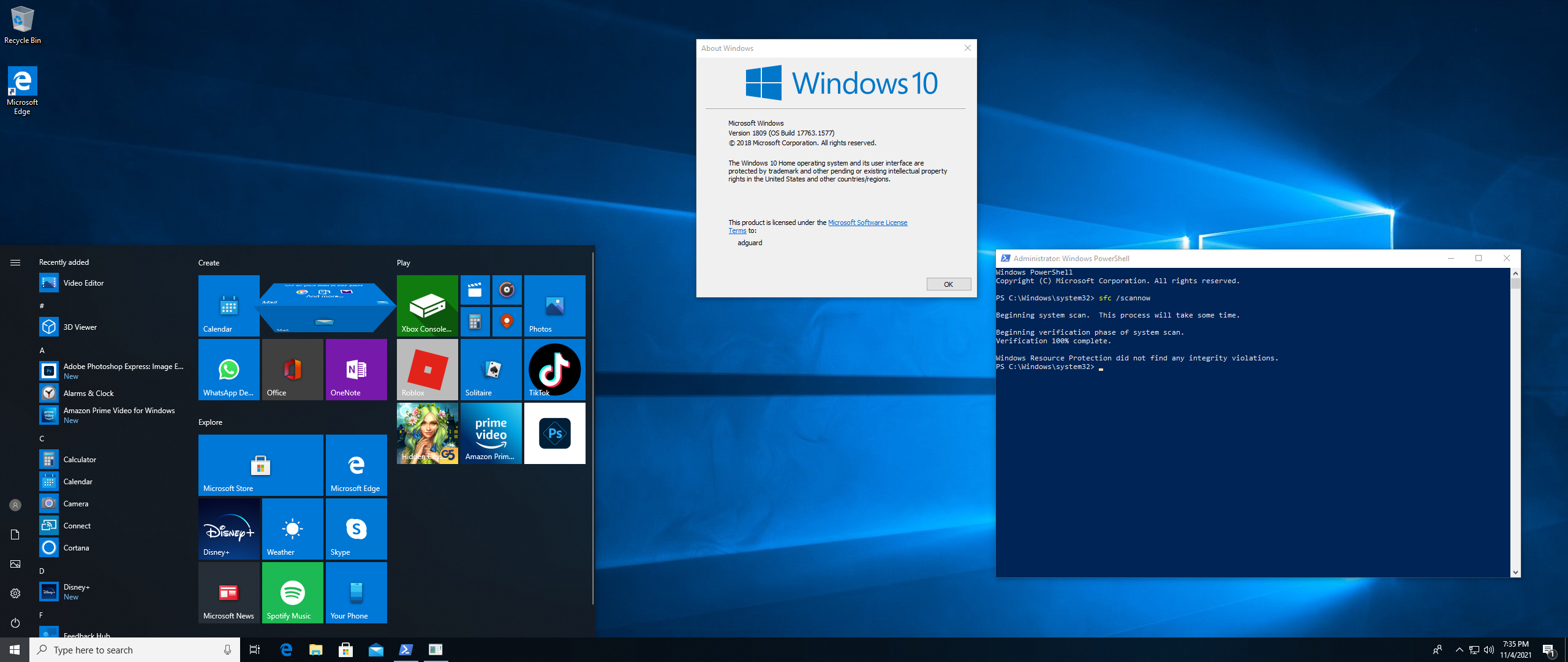Open Amazon Prime Video for Windows entry
The width and height of the screenshot is (1568, 662).
click(111, 415)
